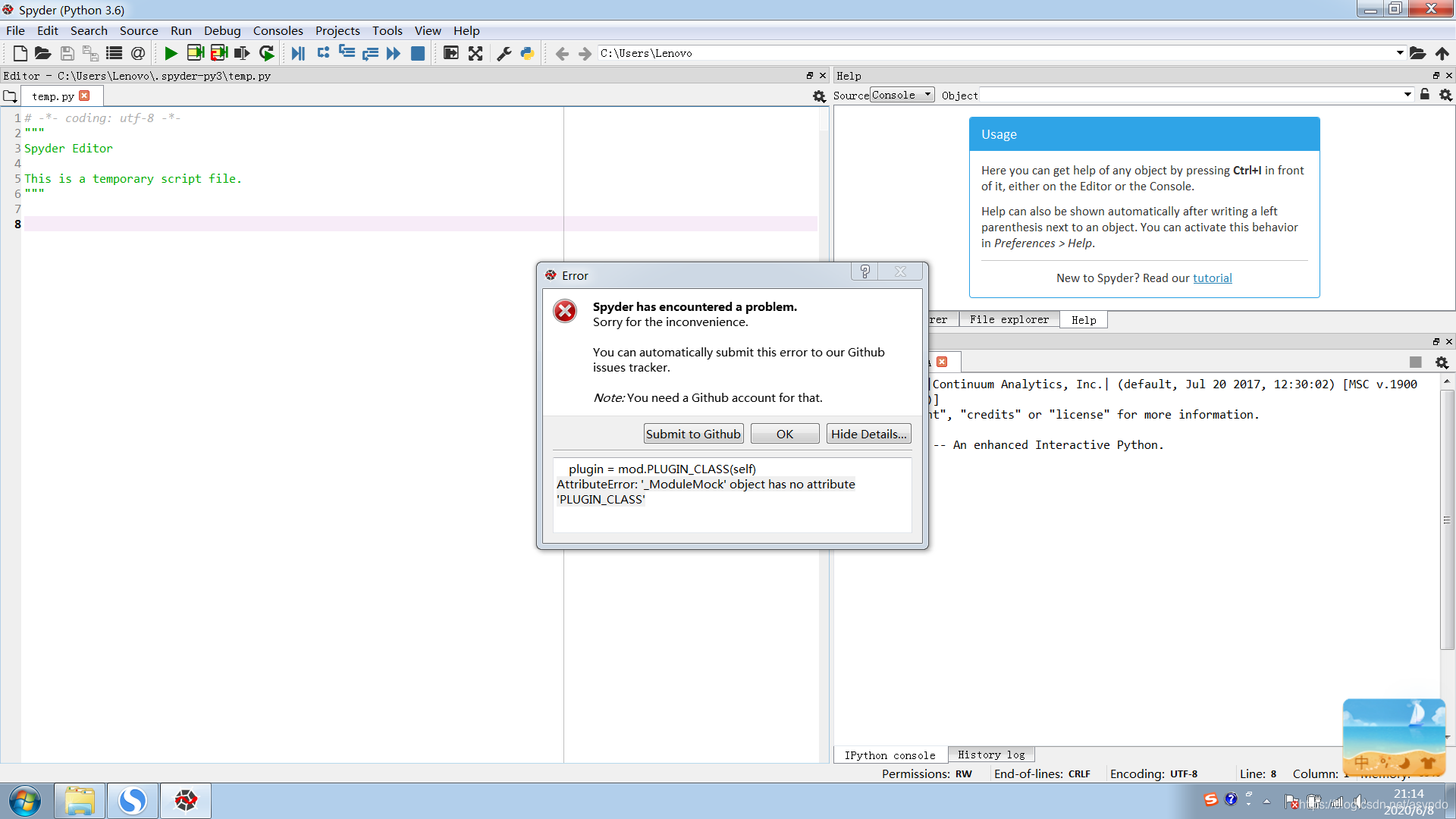1456x819 pixels.
Task: Click the blue Stop debugging square
Action: point(417,53)
